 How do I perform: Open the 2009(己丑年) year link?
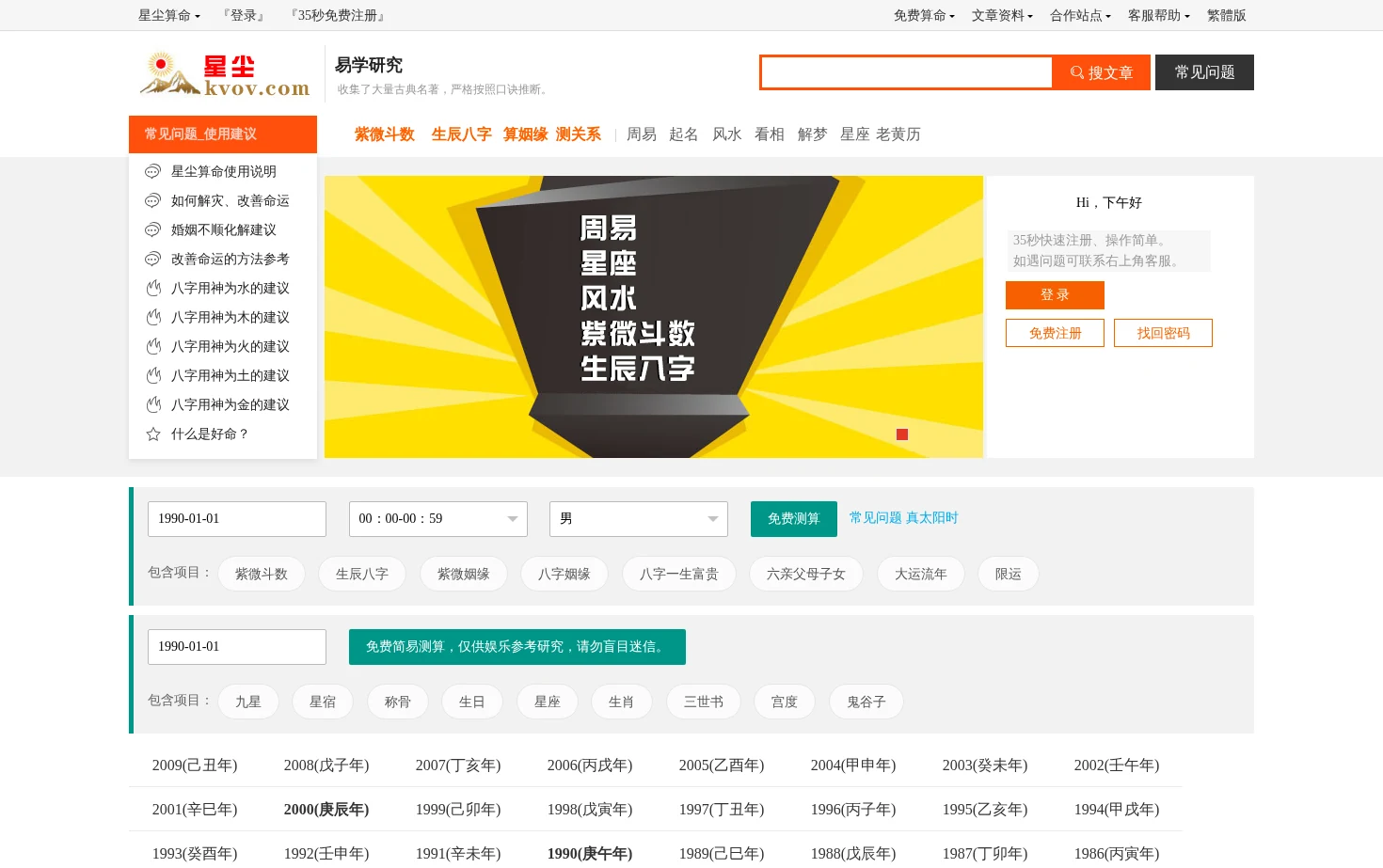[x=195, y=765]
